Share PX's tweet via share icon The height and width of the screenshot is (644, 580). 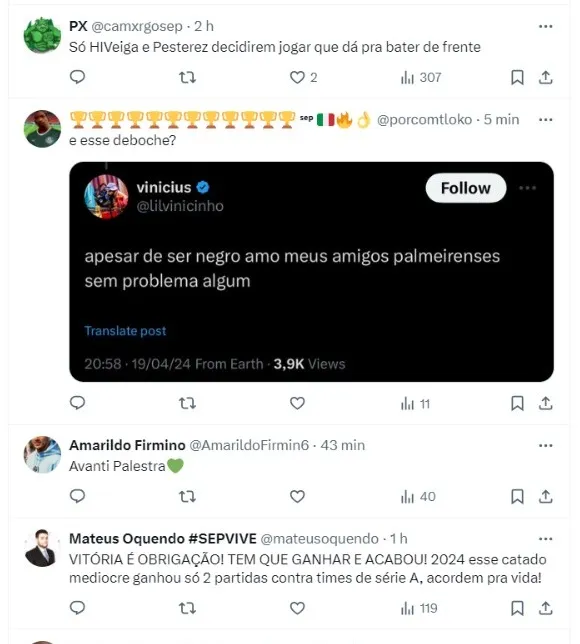coord(545,77)
